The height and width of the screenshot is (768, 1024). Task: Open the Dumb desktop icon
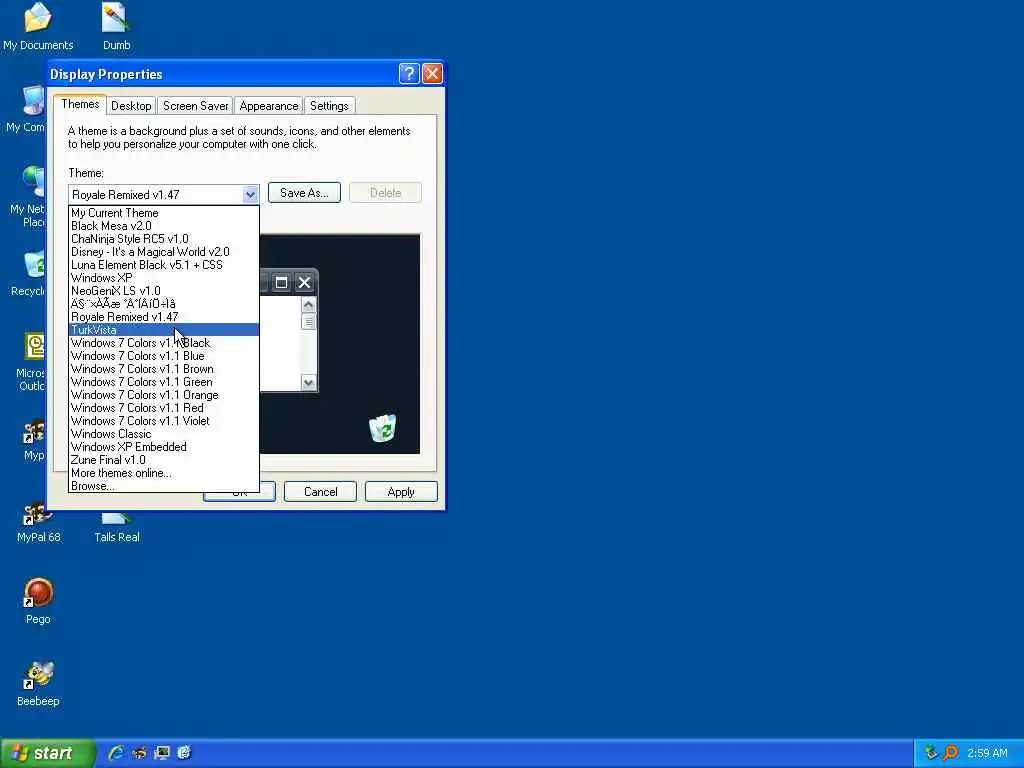tap(116, 26)
